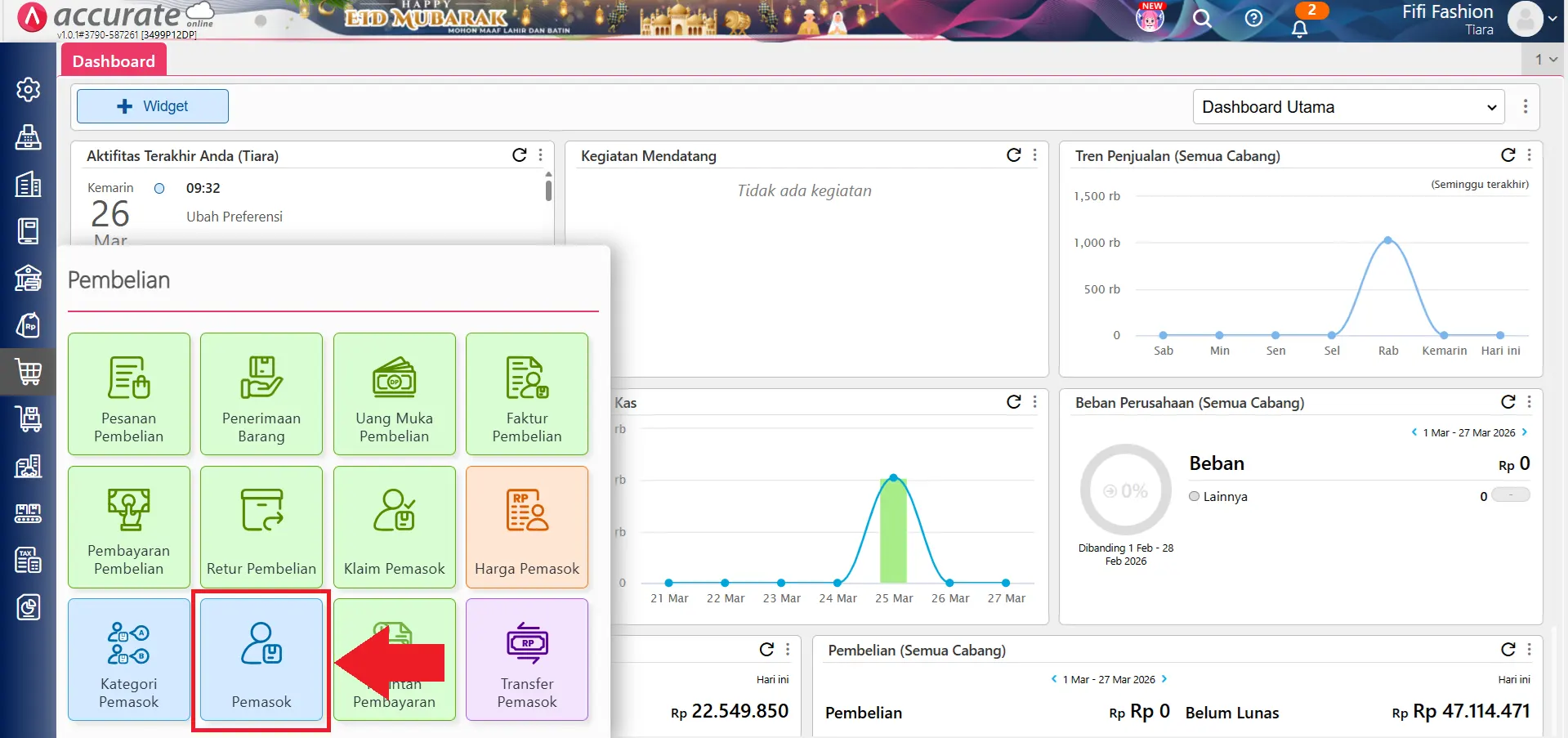Toggle the Lainnya legend item in Beban
Viewport: 1568px width, 738px height.
[1217, 496]
